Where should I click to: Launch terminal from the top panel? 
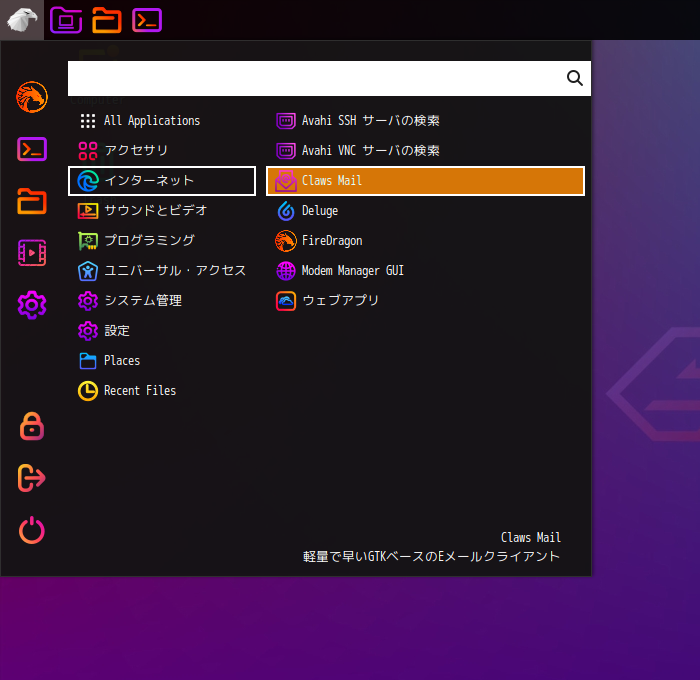(147, 20)
